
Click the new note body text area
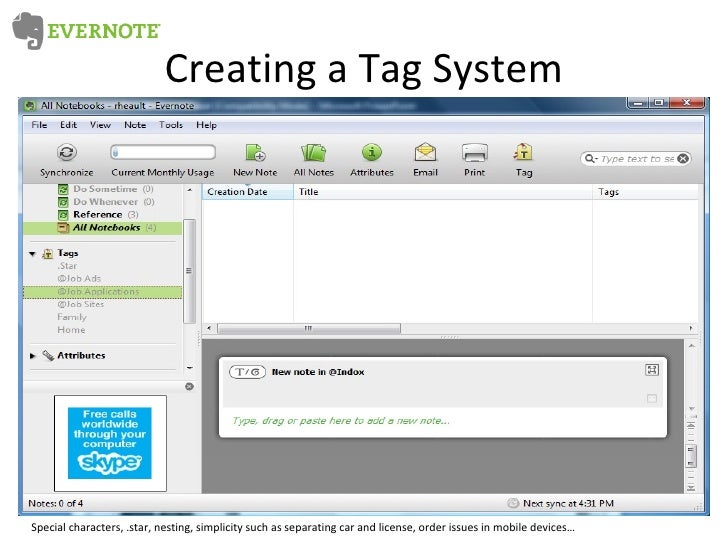click(443, 422)
